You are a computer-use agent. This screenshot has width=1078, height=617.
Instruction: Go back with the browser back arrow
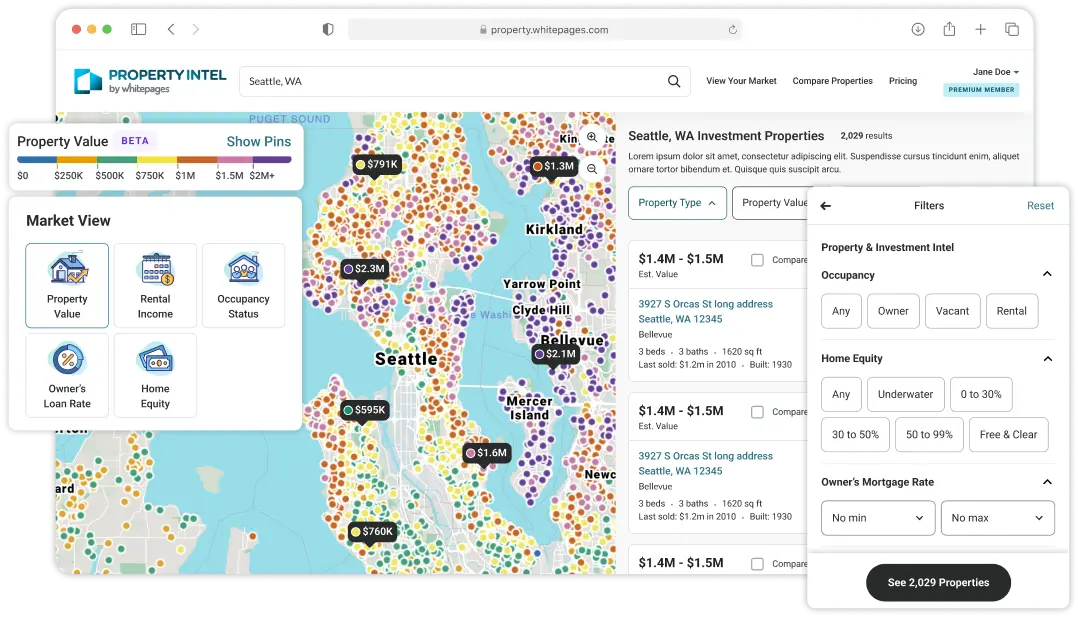(x=171, y=29)
